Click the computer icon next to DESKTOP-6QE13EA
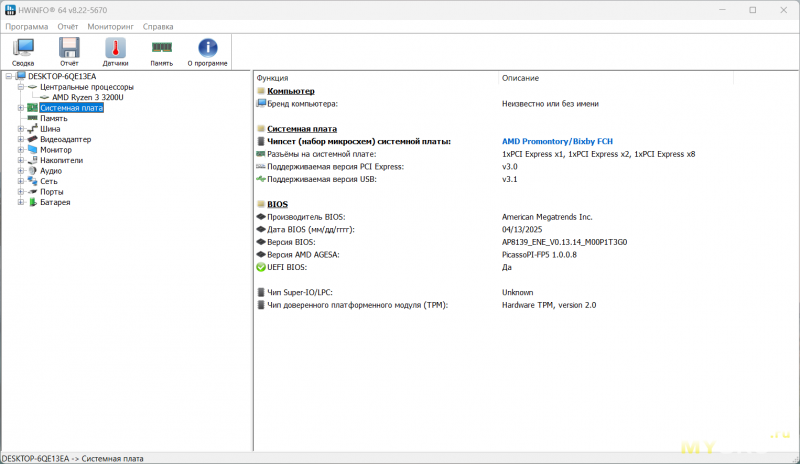 (x=21, y=76)
